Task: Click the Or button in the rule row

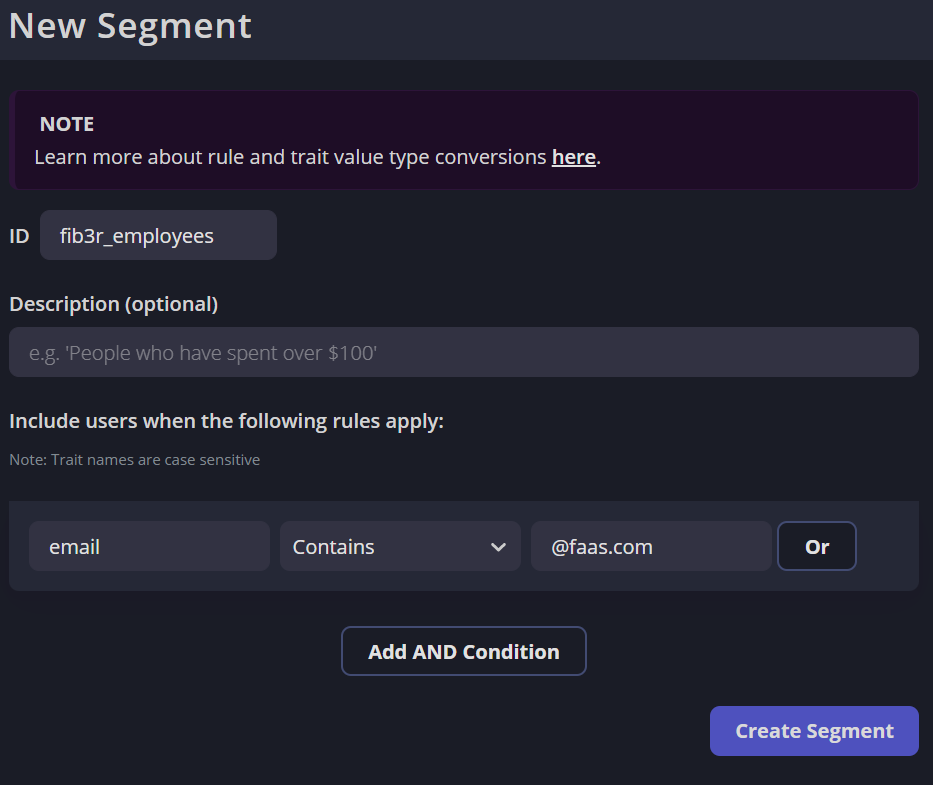Action: coord(816,547)
